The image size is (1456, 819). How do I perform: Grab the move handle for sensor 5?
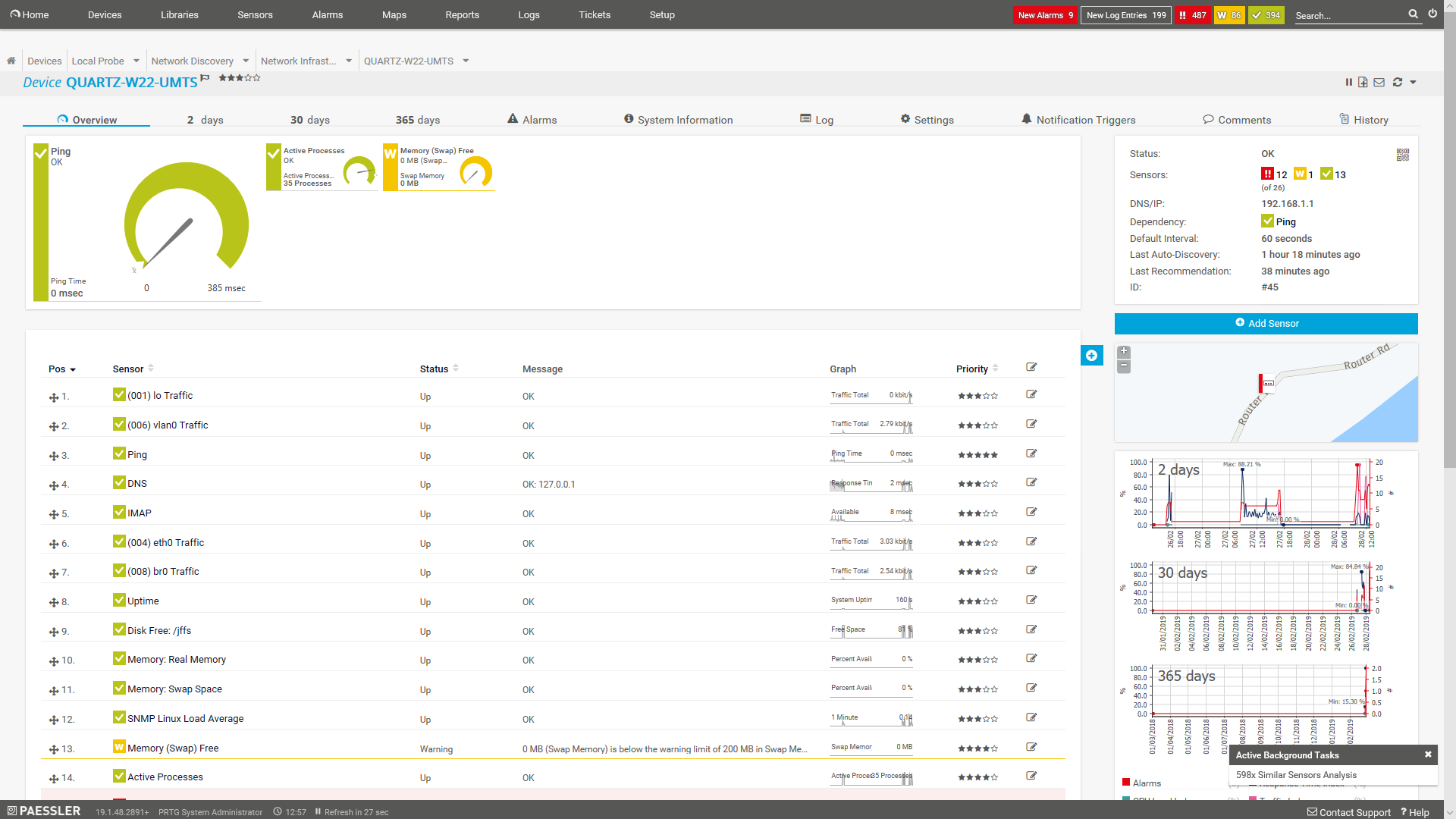point(54,515)
